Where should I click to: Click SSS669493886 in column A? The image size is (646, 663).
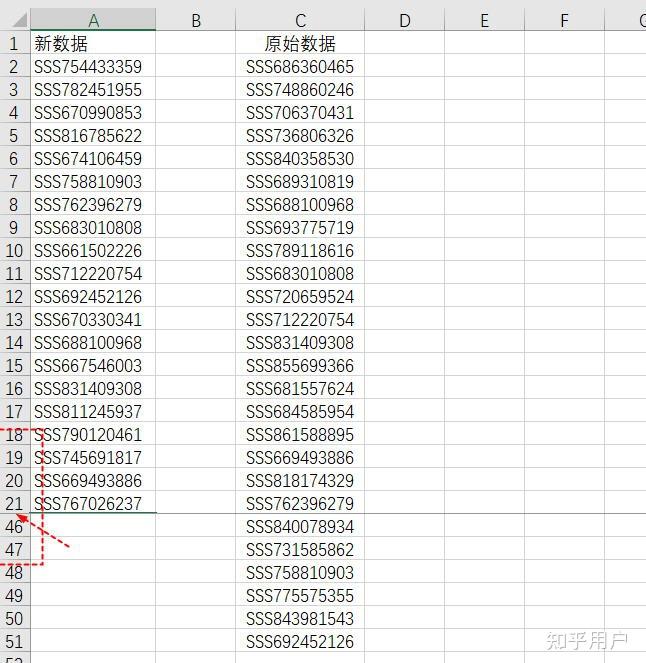93,480
